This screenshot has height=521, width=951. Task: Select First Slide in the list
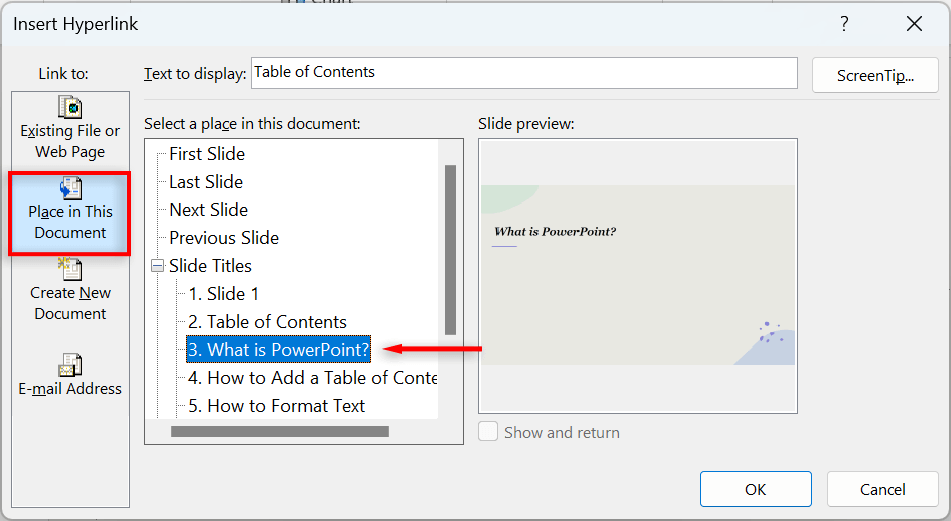pyautogui.click(x=207, y=154)
